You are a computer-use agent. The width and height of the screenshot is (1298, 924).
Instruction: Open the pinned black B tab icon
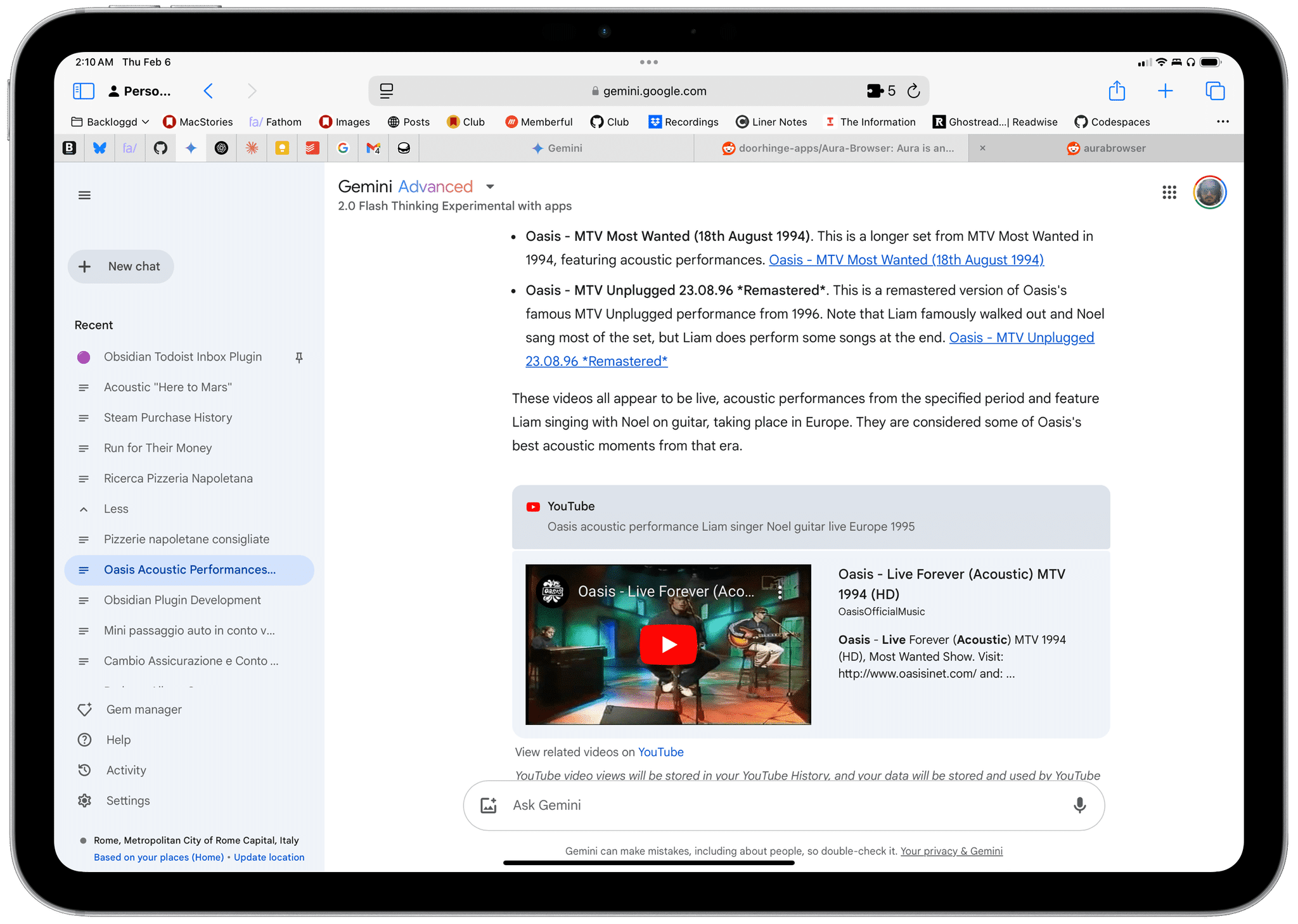tap(69, 148)
